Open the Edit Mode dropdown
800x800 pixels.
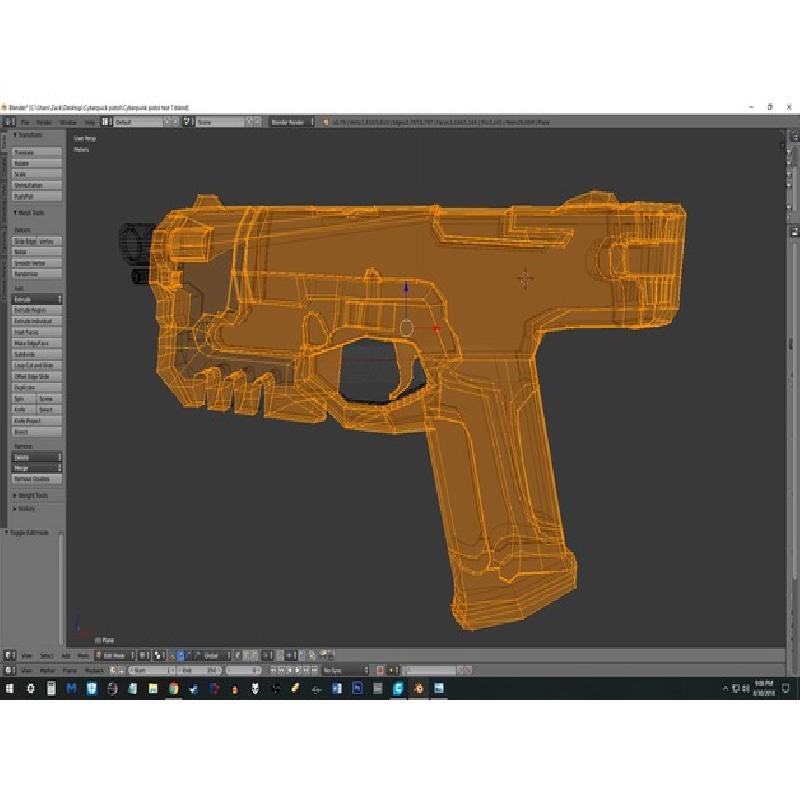pyautogui.click(x=115, y=656)
